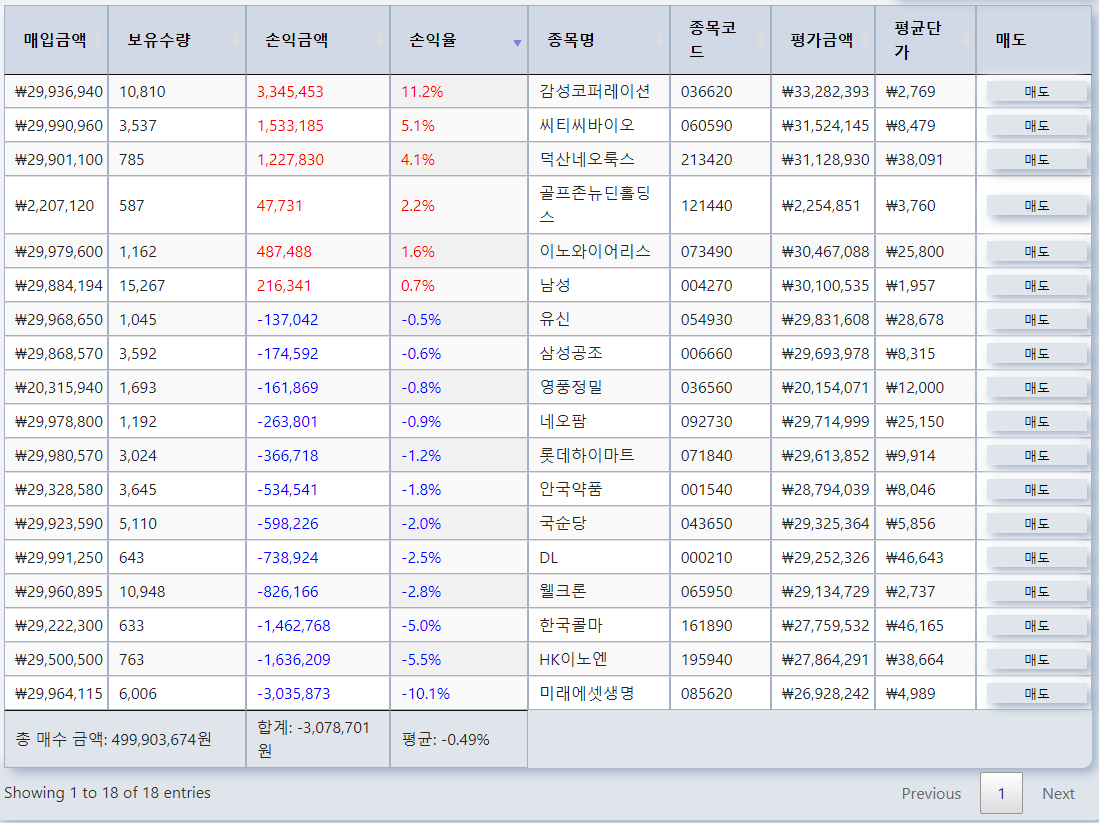Sell 웰크론 with 매도 button
The height and width of the screenshot is (823, 1099).
pos(1037,592)
